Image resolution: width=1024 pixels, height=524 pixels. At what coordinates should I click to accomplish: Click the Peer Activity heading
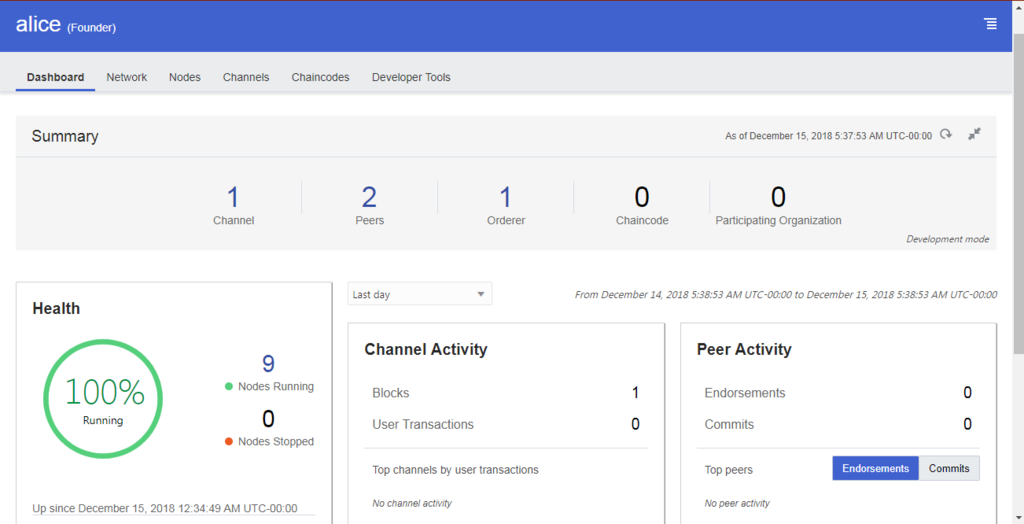click(744, 350)
